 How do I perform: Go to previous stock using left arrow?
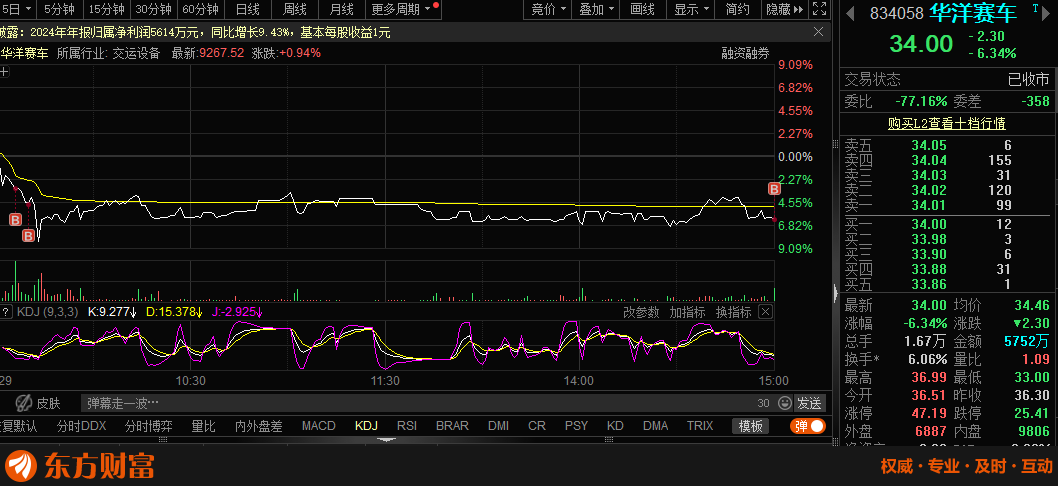[x=849, y=13]
